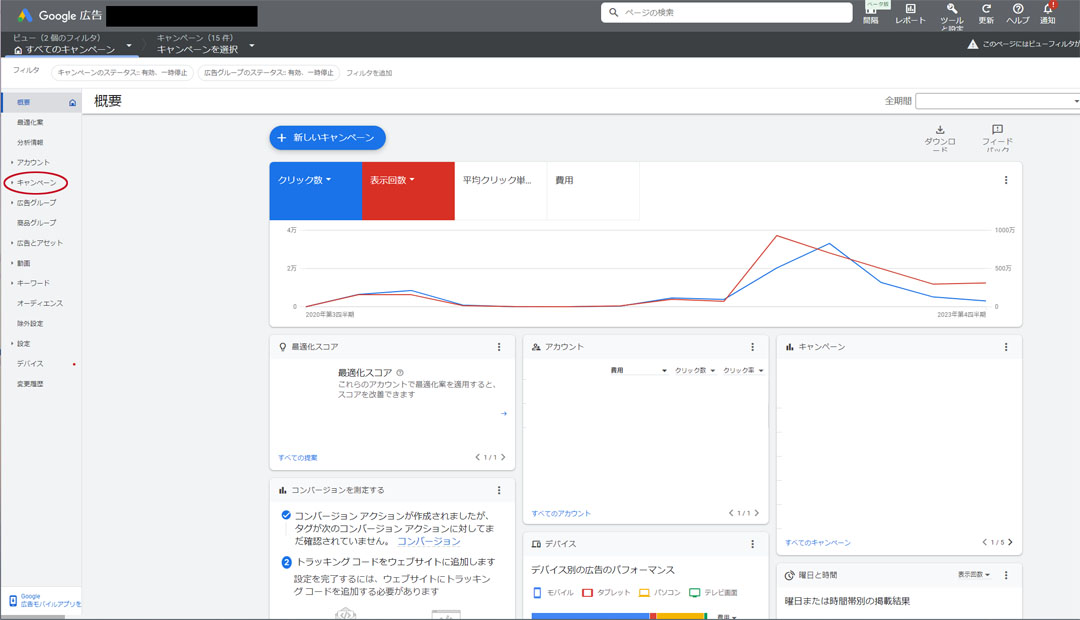Open the Help question mark icon
1080x620 pixels.
click(1018, 9)
